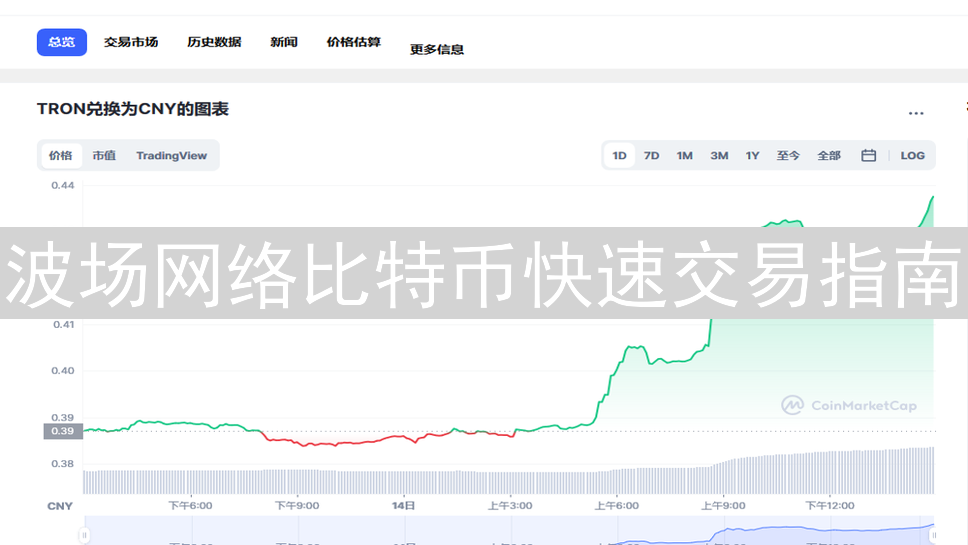Set chart range to 1Y
Screen dimensions: 968x545
(752, 156)
